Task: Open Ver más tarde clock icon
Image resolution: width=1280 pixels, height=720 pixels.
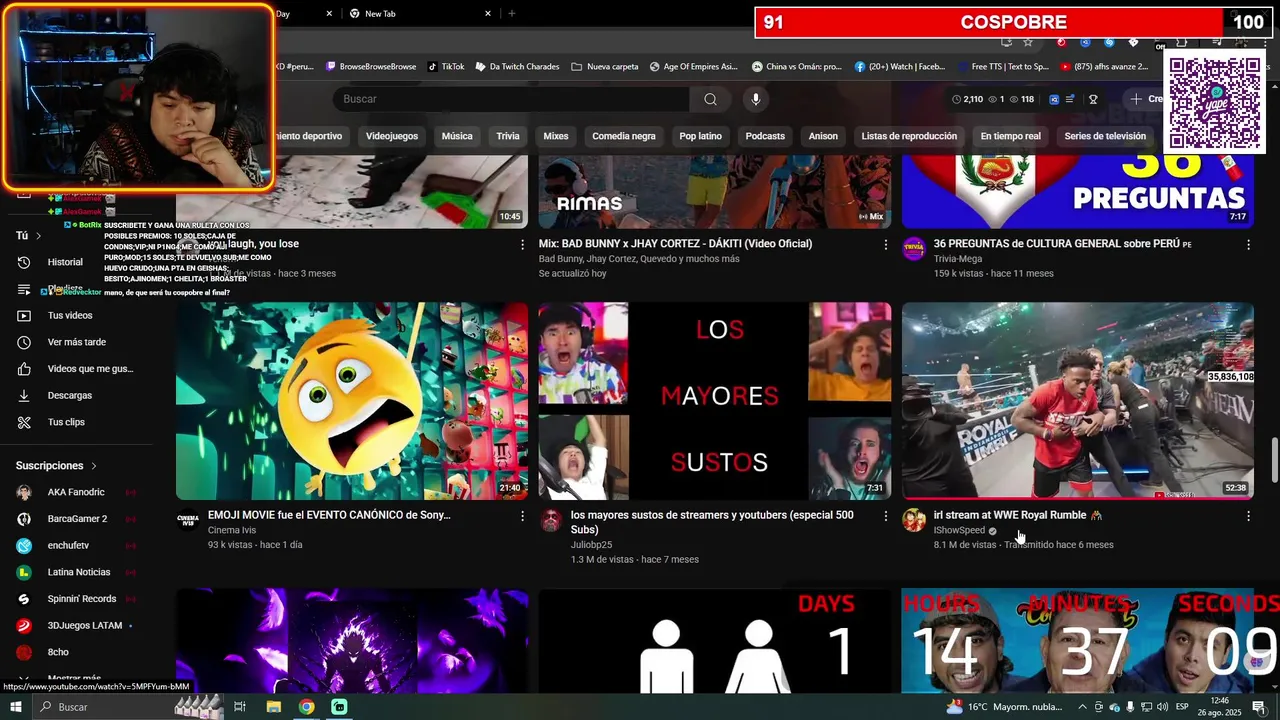Action: [x=24, y=342]
